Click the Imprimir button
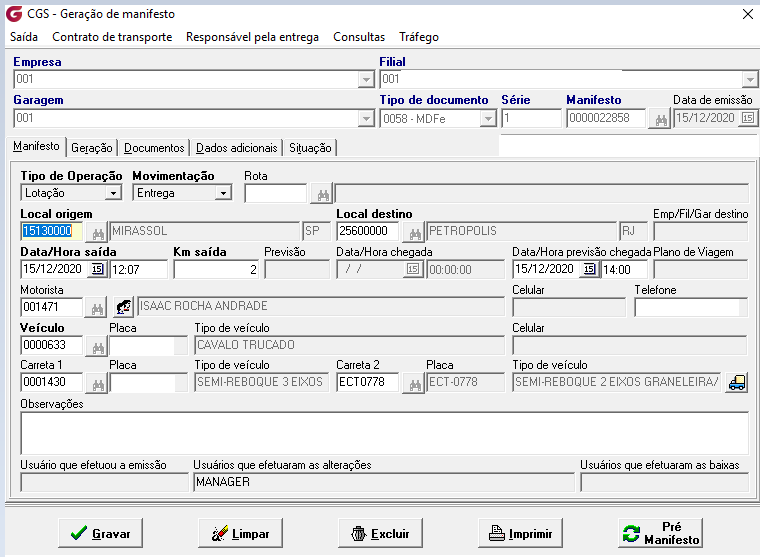The image size is (760, 557). tap(521, 533)
